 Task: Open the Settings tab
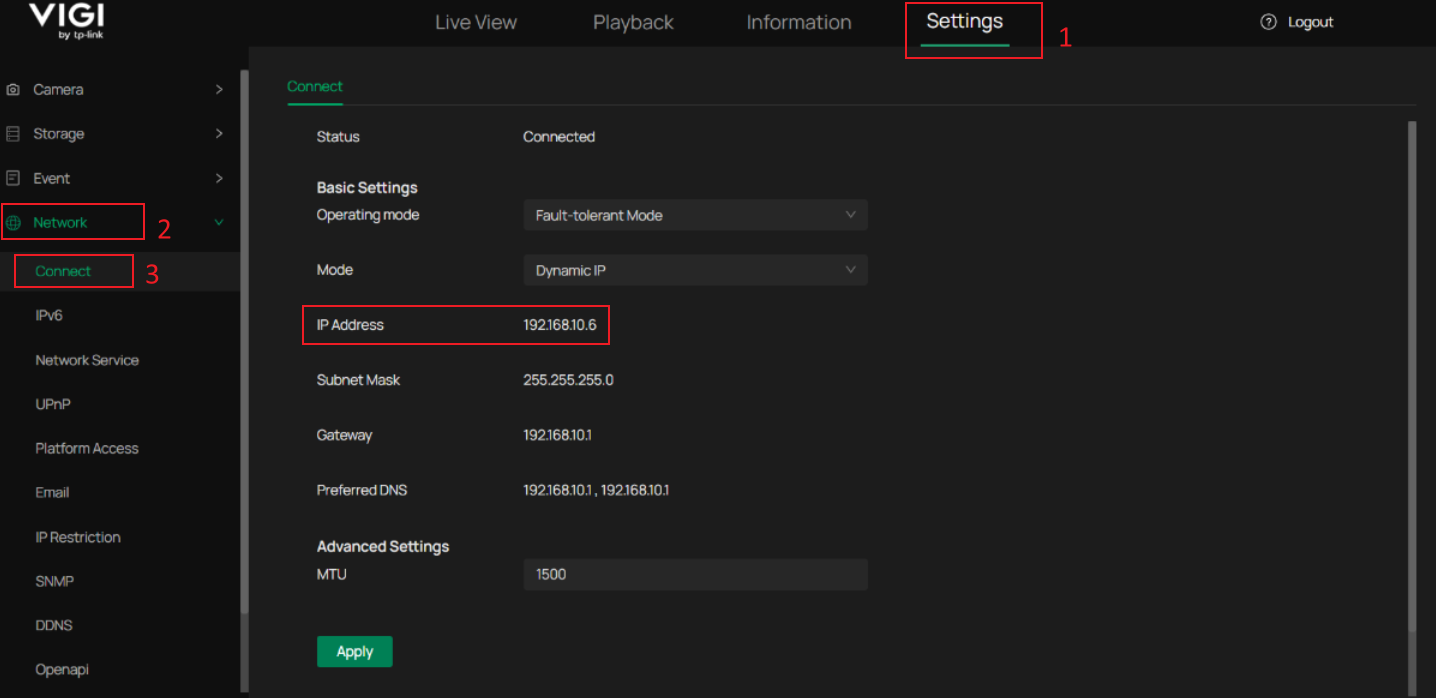pos(965,21)
